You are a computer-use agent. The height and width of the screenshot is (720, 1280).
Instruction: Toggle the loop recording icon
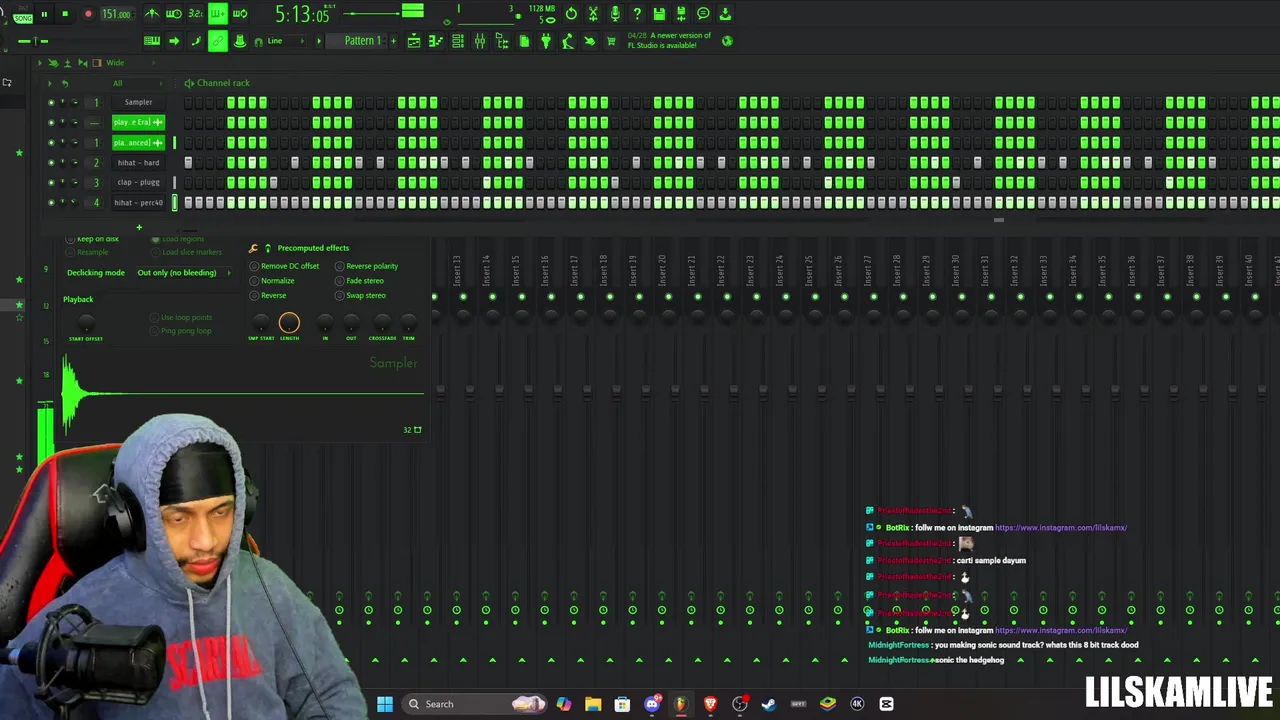[240, 14]
